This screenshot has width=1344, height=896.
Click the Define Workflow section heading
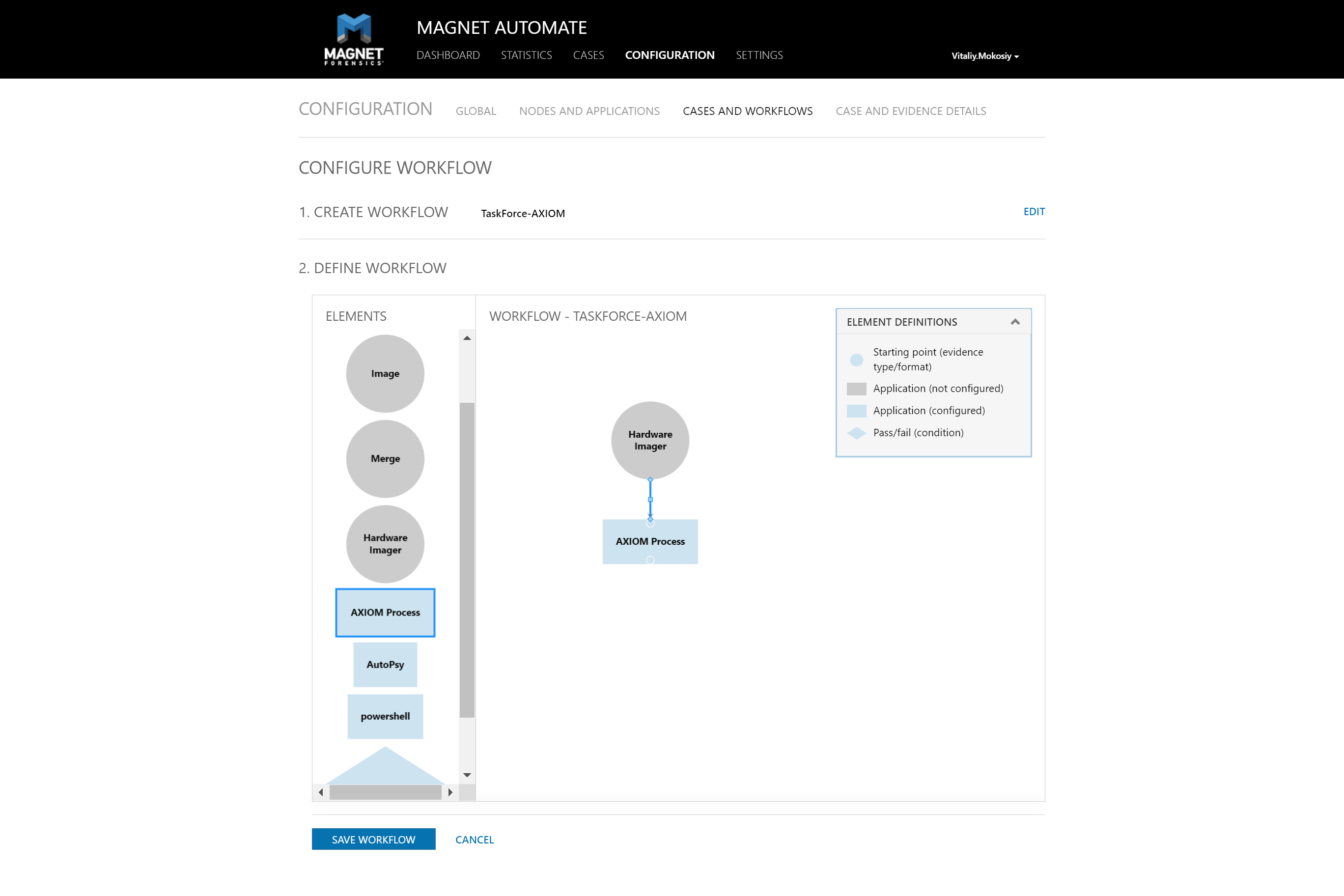click(x=372, y=268)
